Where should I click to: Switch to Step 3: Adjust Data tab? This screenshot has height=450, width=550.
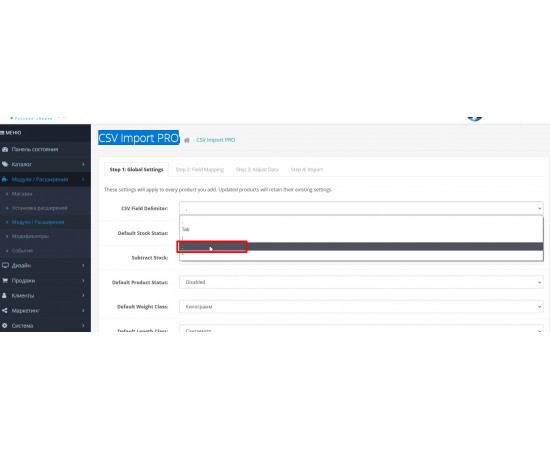point(257,170)
